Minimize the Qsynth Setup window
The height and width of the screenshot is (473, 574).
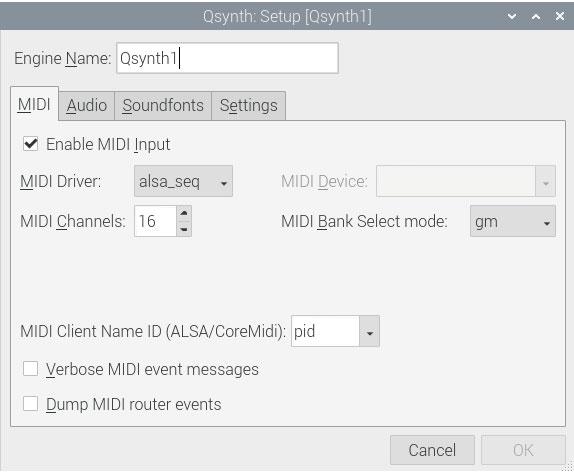pos(512,16)
